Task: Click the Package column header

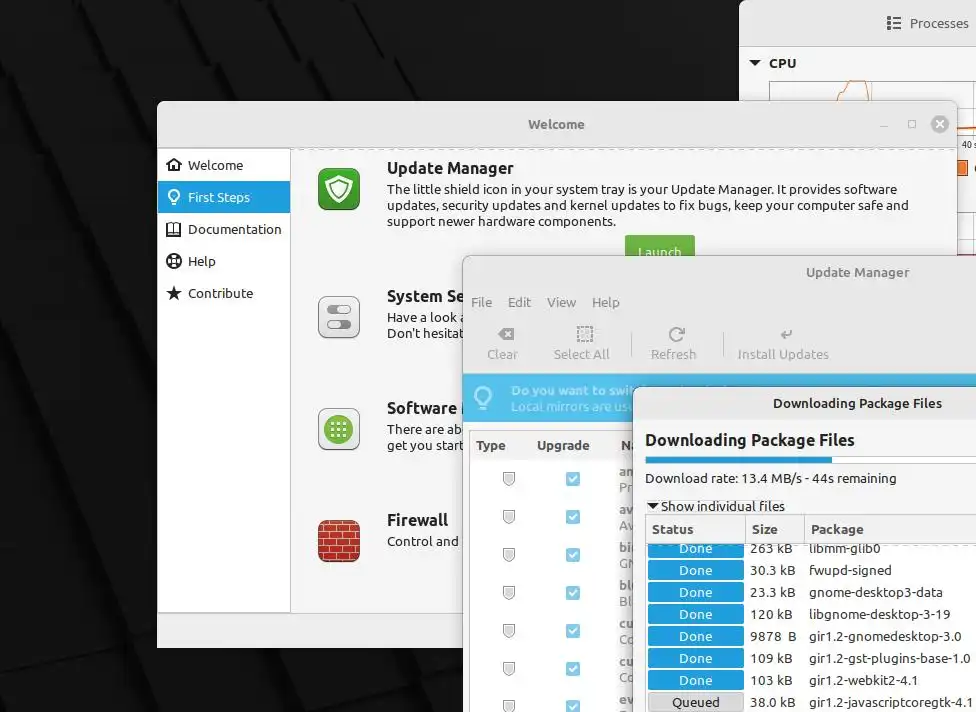Action: click(890, 529)
